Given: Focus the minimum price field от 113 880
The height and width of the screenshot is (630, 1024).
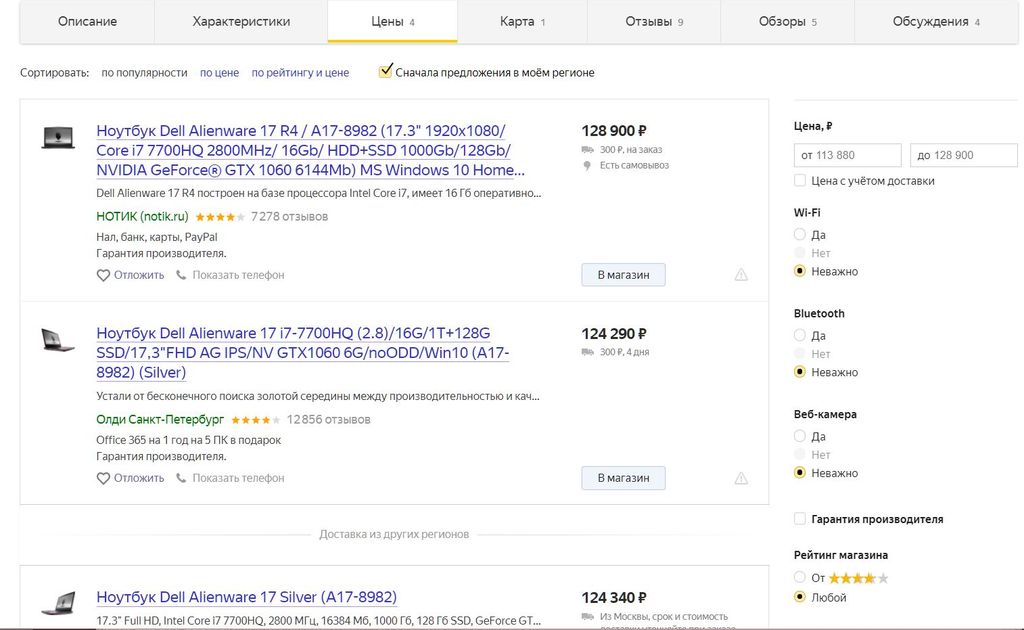Looking at the screenshot, I should point(848,155).
